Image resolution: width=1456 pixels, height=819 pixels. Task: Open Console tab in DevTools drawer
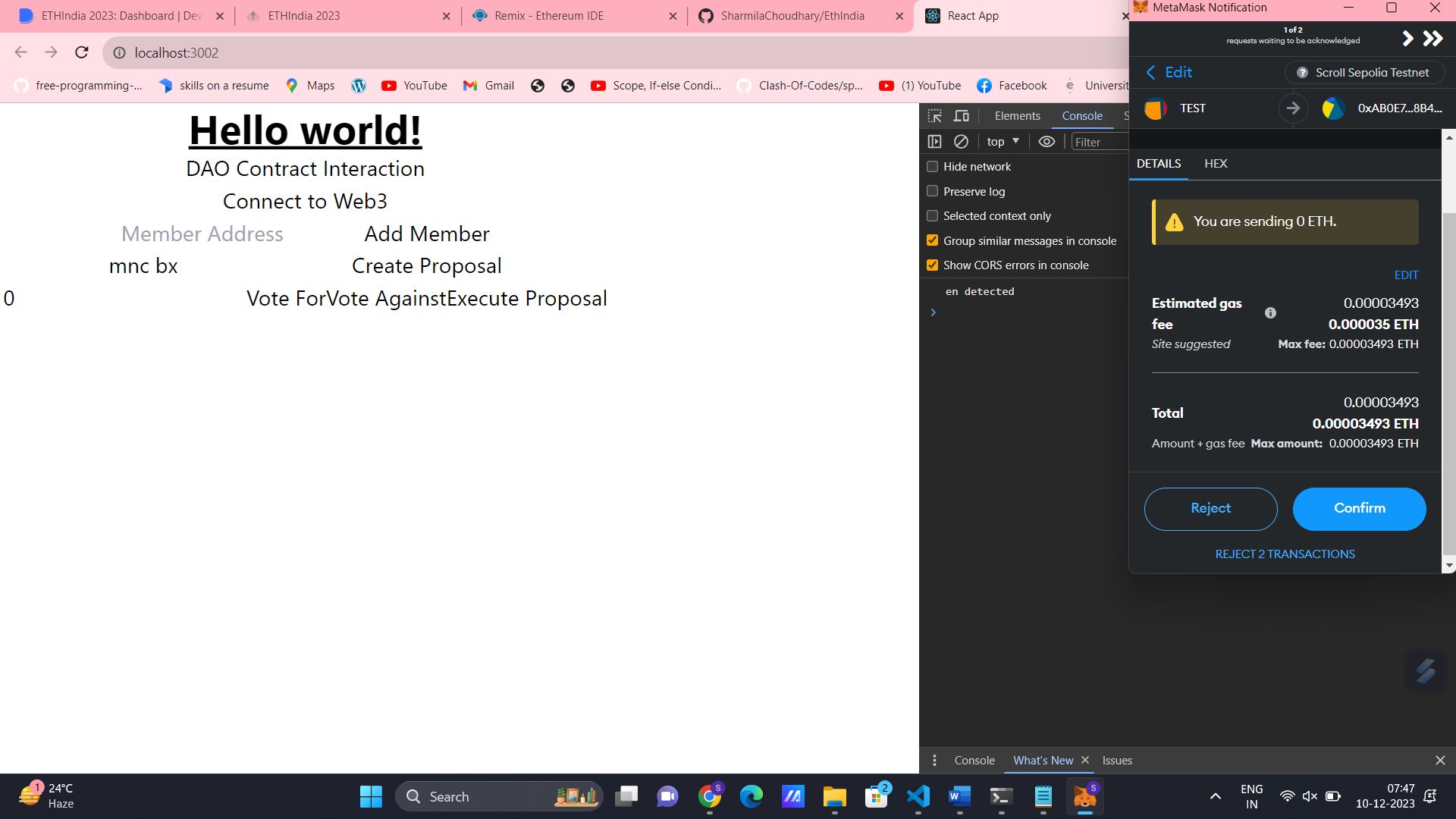974,760
